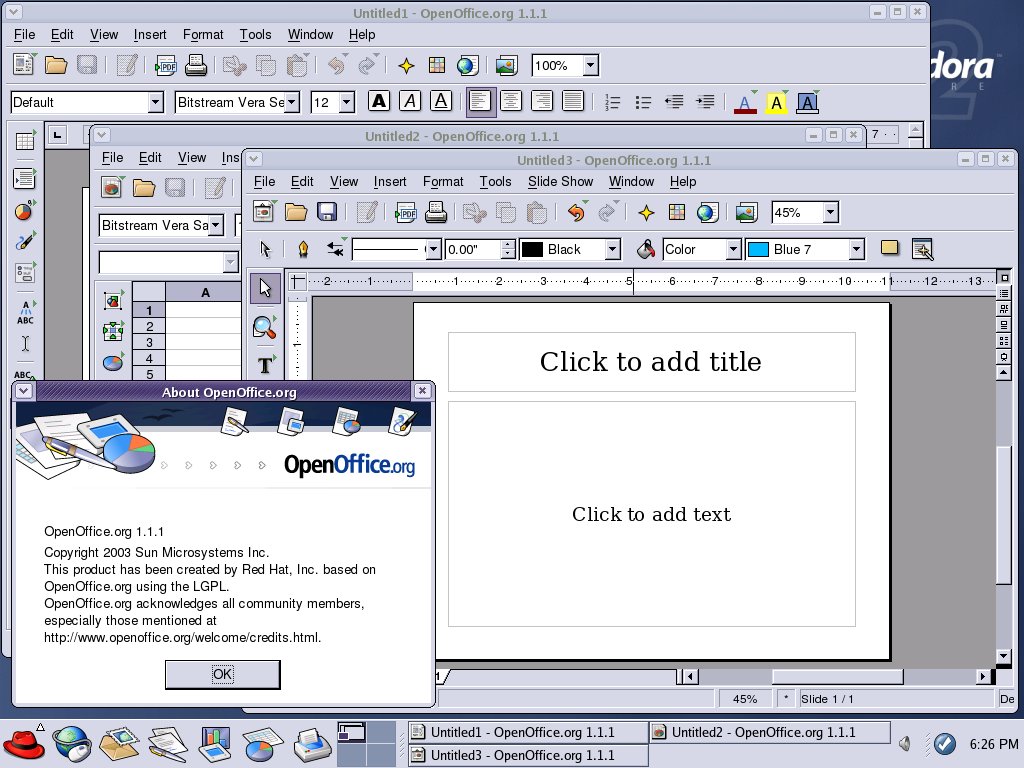Open the Default paragraph style dropdown
The image size is (1024, 768).
(x=155, y=102)
